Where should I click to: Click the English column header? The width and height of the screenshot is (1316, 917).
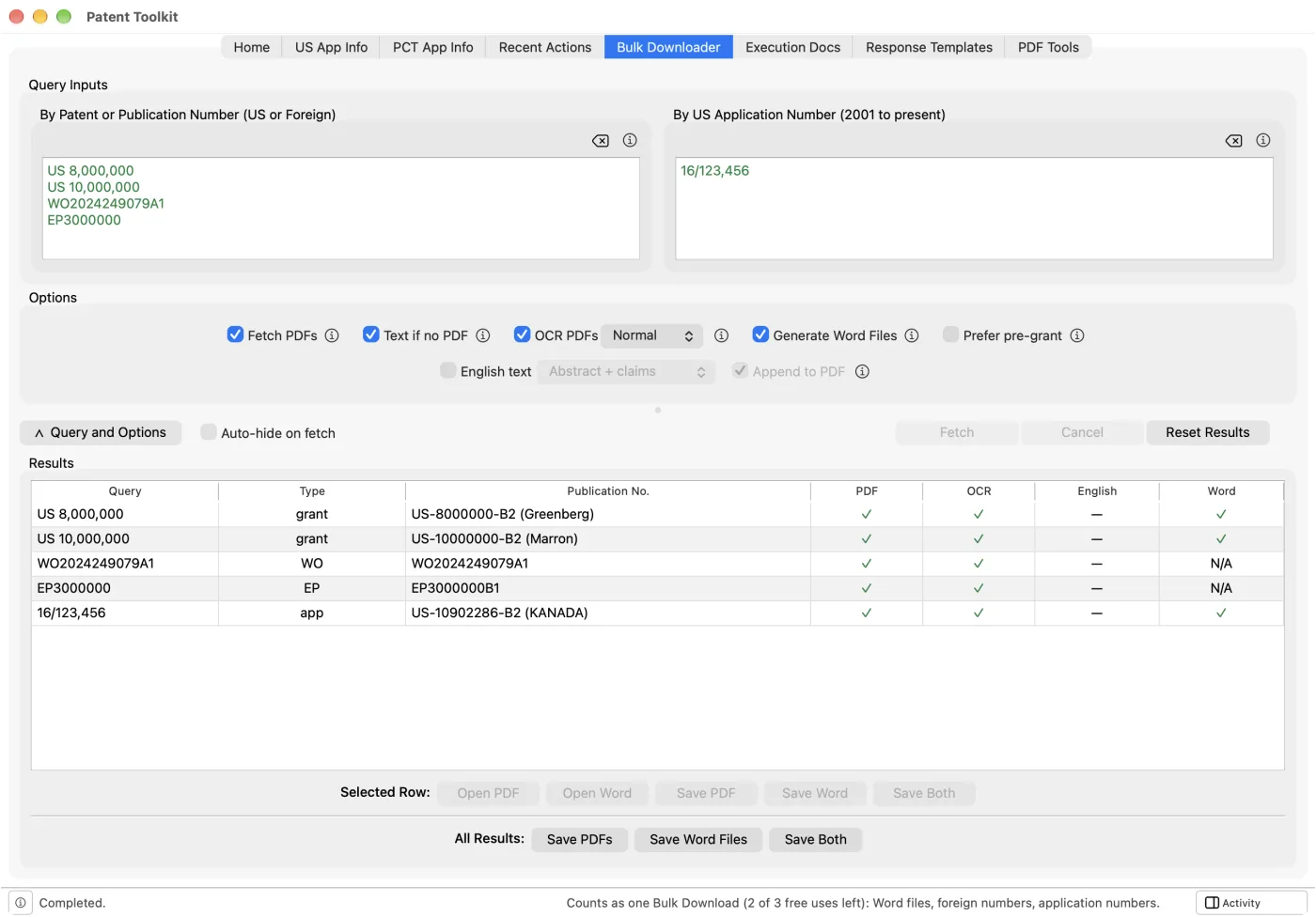1097,491
